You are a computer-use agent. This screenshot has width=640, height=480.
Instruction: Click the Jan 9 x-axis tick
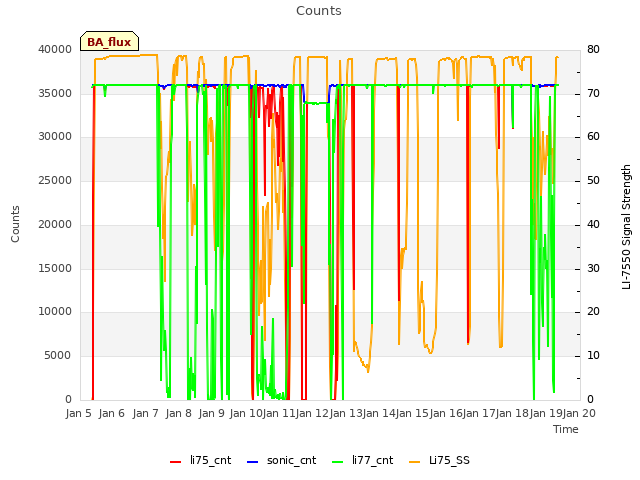click(x=211, y=413)
